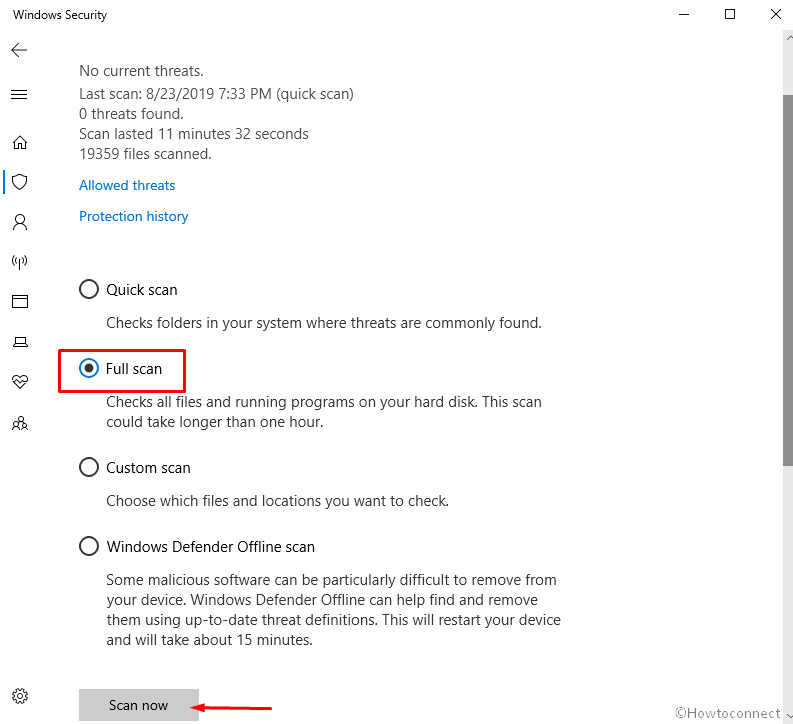Viewport: 793px width, 724px height.
Task: Click the '0 threats found.' text
Action: pos(131,114)
